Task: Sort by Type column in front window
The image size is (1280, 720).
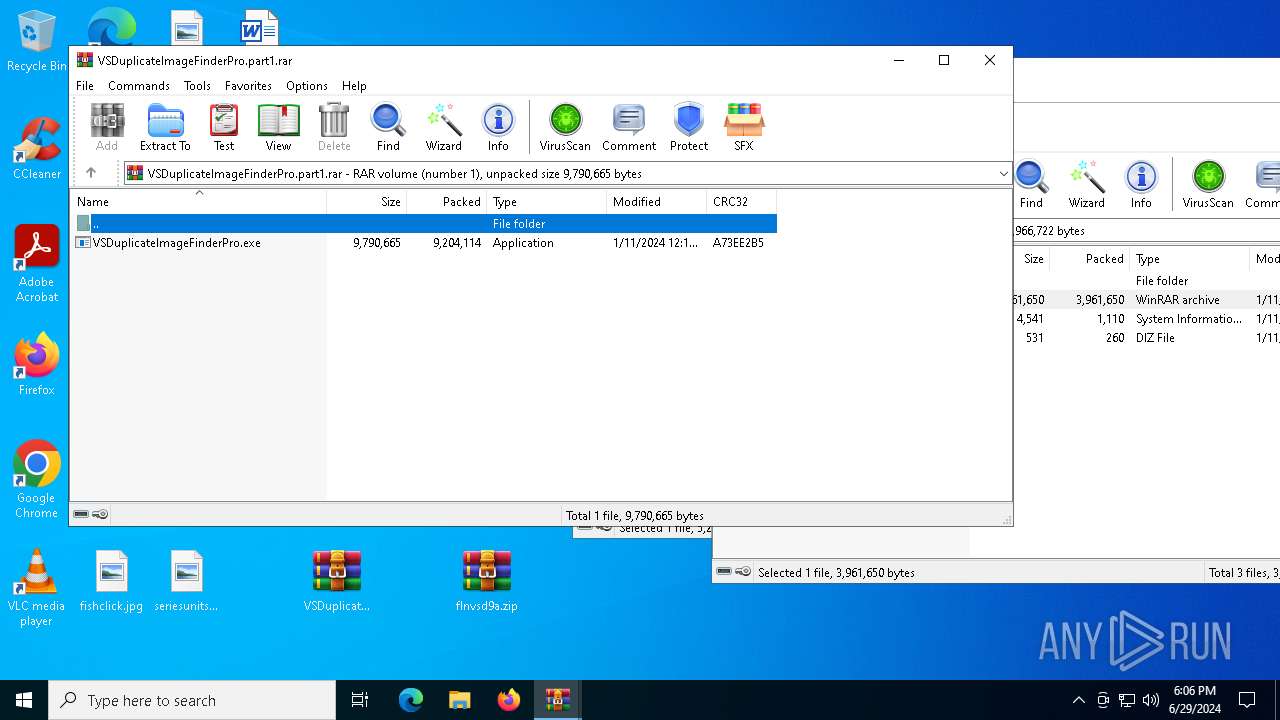Action: [547, 201]
